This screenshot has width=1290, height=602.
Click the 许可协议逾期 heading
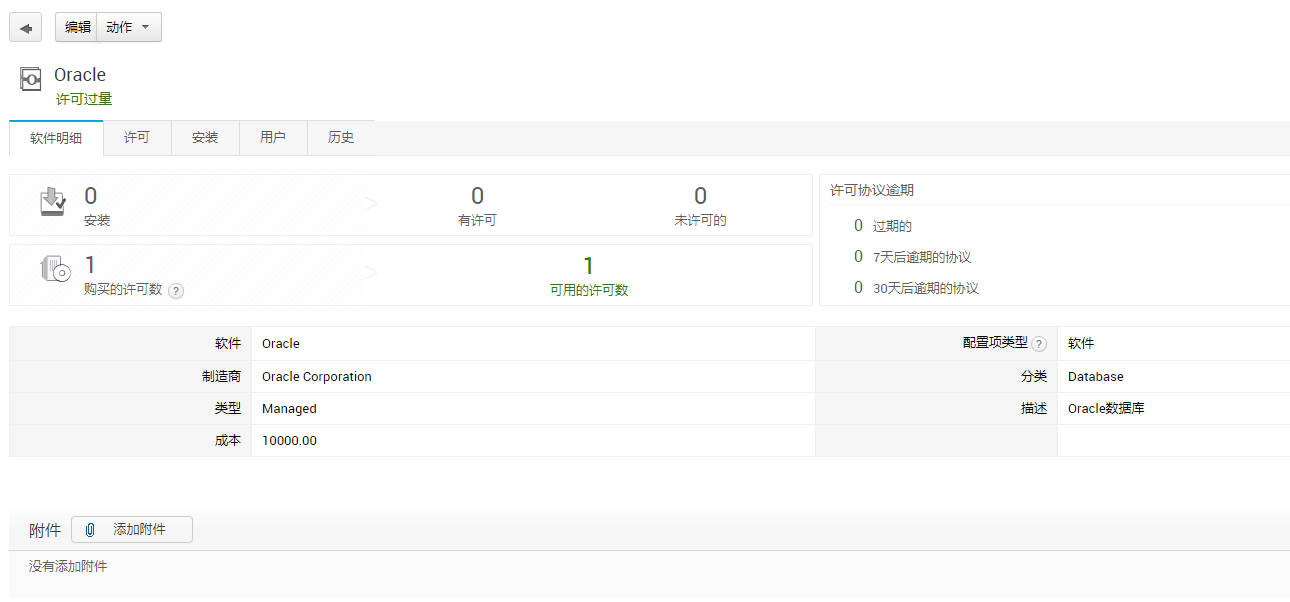coord(872,190)
